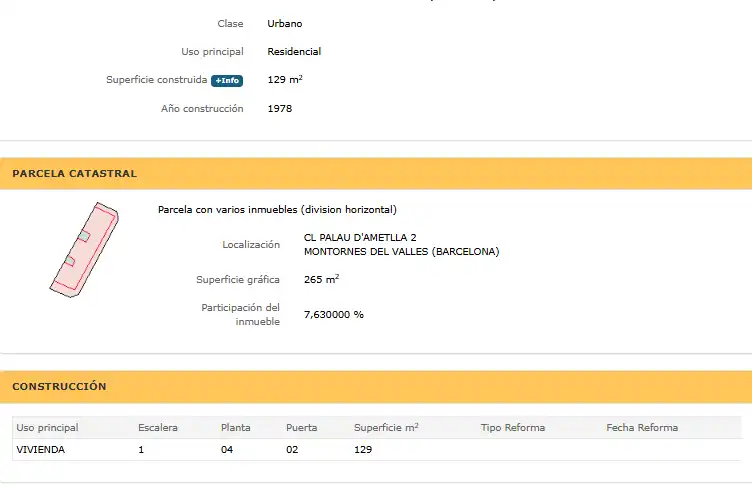Viewport: 752px width, 486px height.
Task: Click the 'Fecha Reforma' column header
Action: coord(642,427)
